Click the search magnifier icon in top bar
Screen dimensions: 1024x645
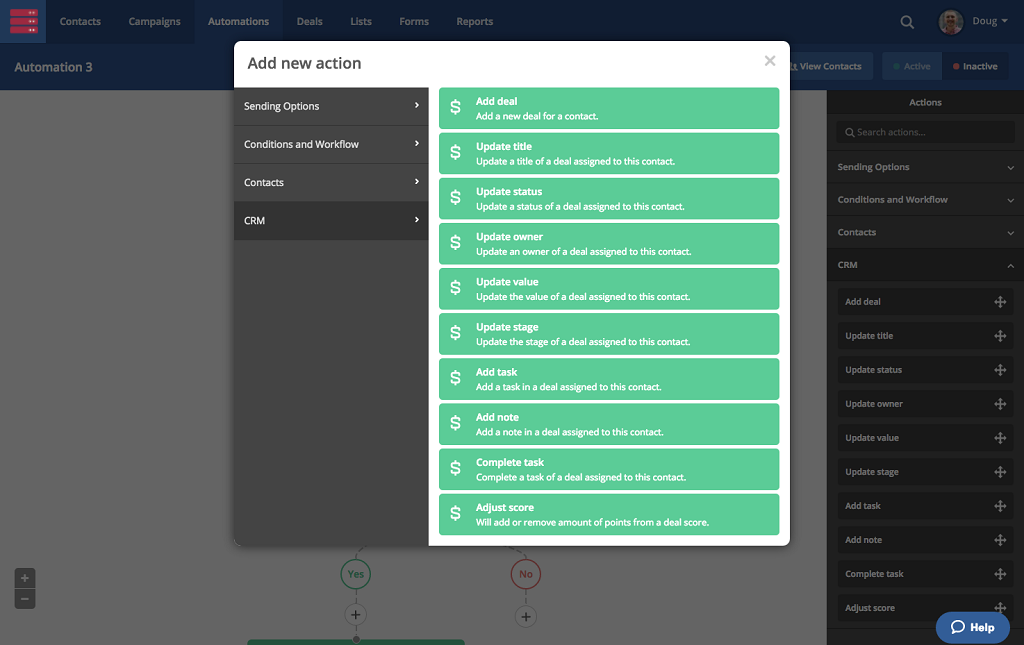pyautogui.click(x=907, y=22)
